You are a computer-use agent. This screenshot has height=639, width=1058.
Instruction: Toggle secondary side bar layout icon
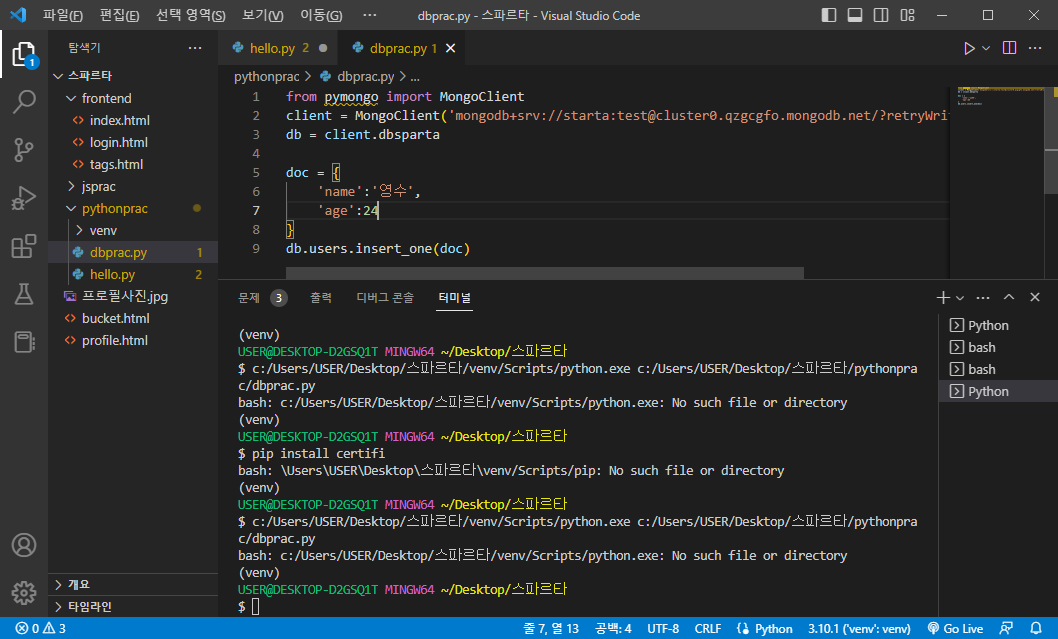pyautogui.click(x=881, y=15)
